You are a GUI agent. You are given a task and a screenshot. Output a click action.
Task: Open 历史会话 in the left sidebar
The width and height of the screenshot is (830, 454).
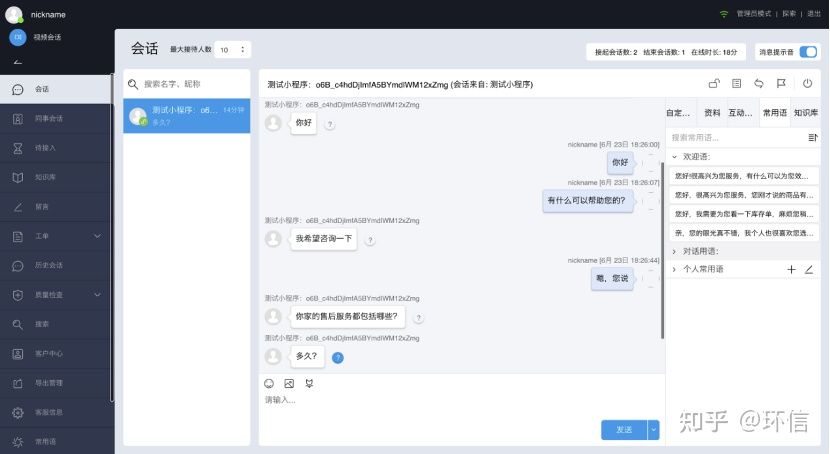pyautogui.click(x=49, y=265)
